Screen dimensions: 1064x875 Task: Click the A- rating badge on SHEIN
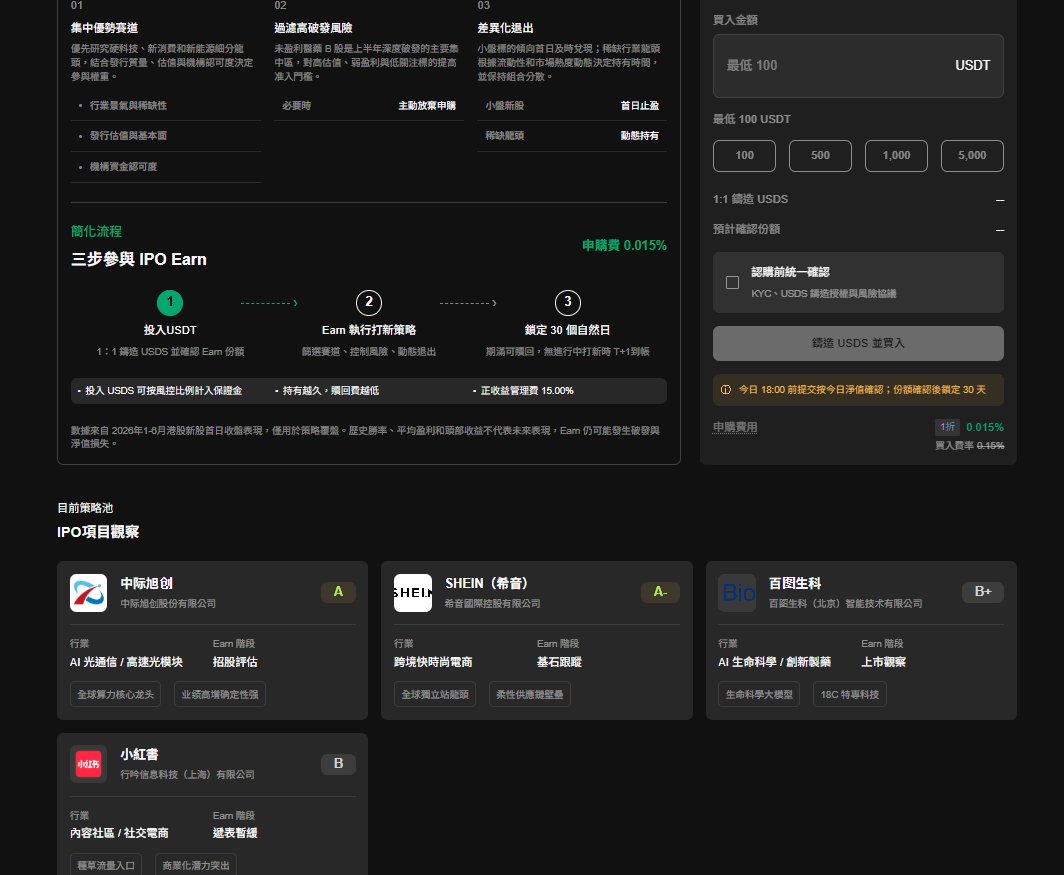[660, 592]
